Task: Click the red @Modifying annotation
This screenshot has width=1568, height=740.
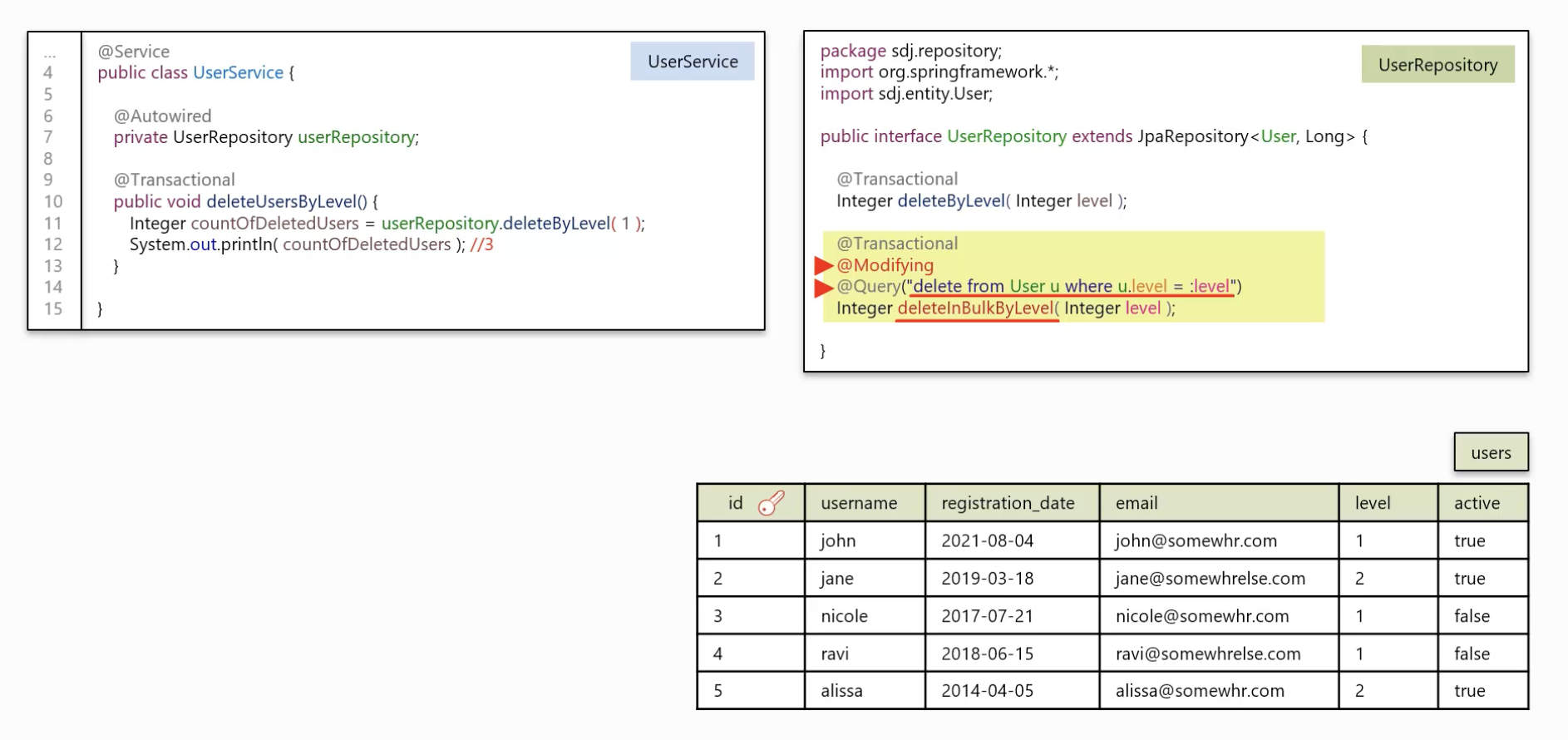Action: tap(885, 265)
